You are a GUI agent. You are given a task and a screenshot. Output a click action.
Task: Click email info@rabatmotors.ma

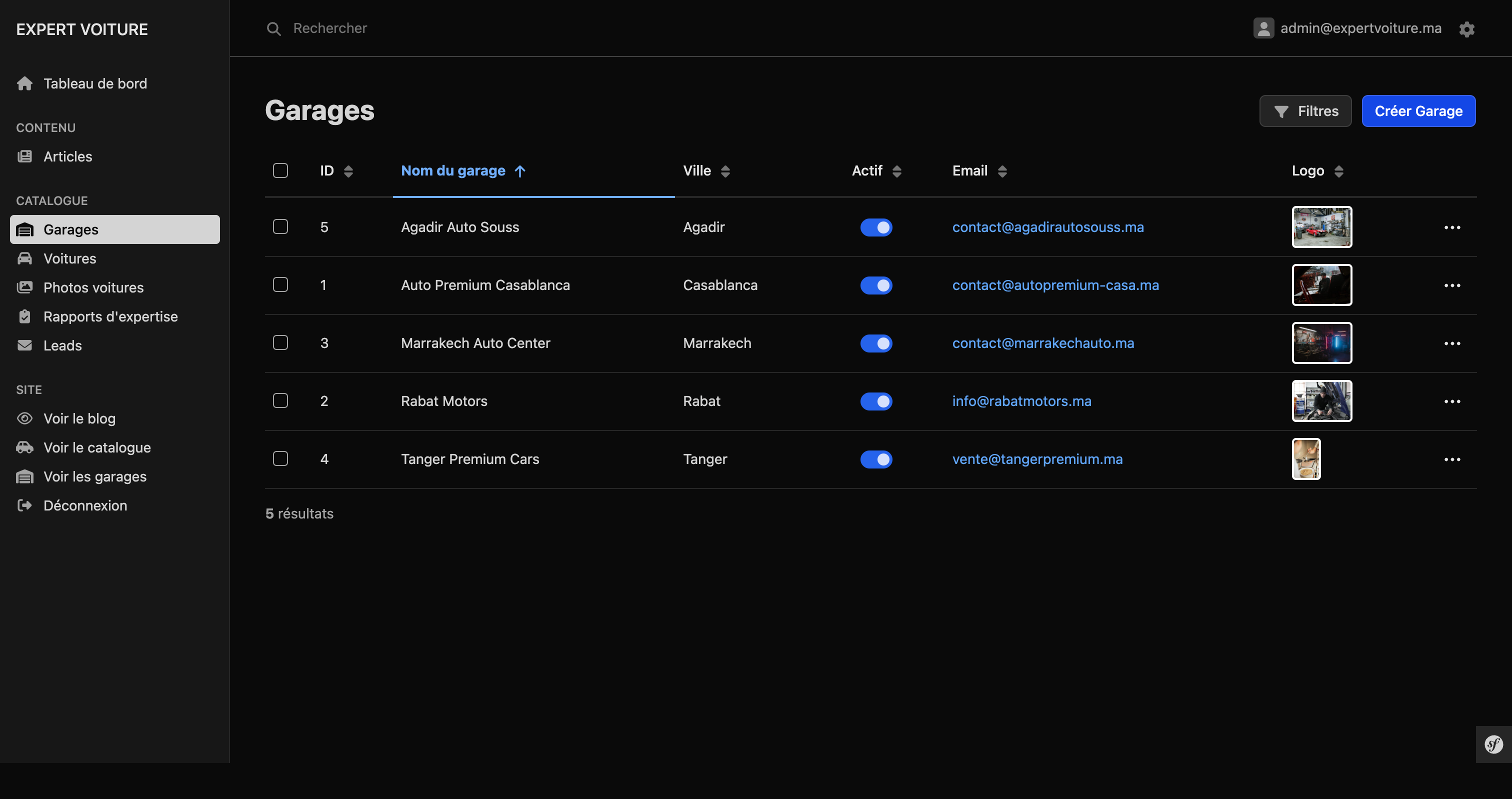point(1021,401)
